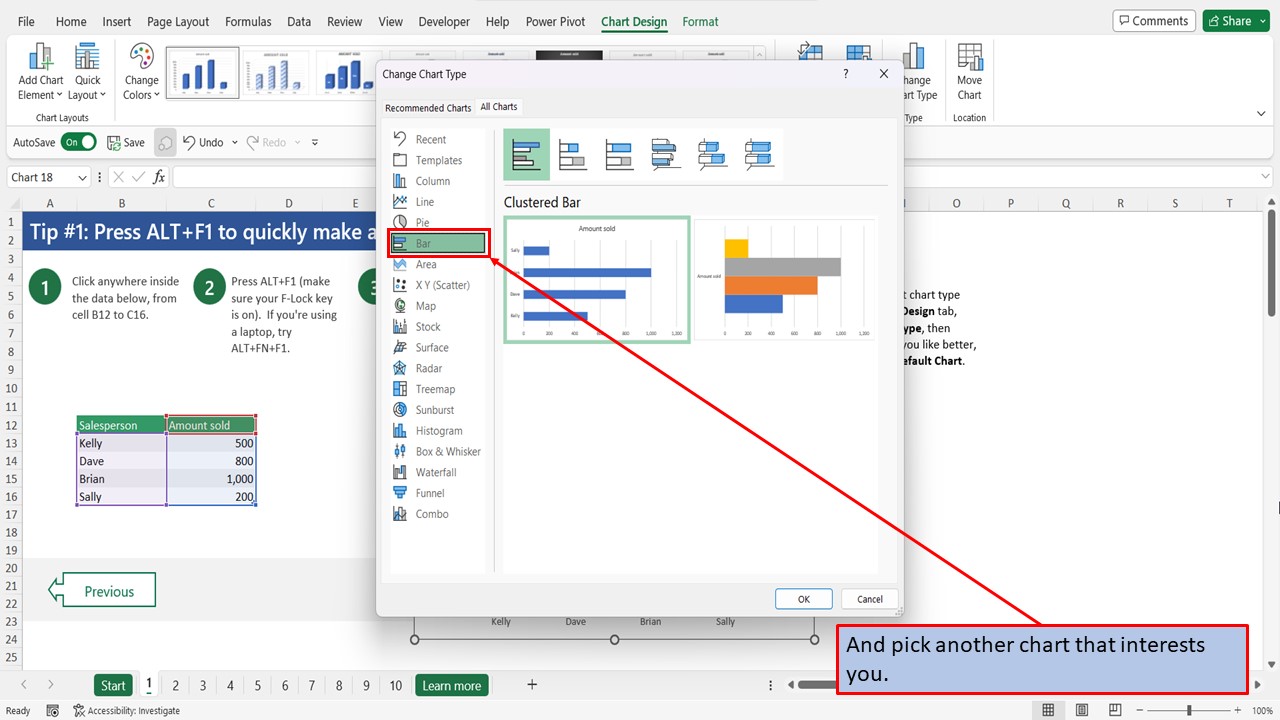1280x720 pixels.
Task: Select the multicolor clustered bar chart preview
Action: point(785,281)
